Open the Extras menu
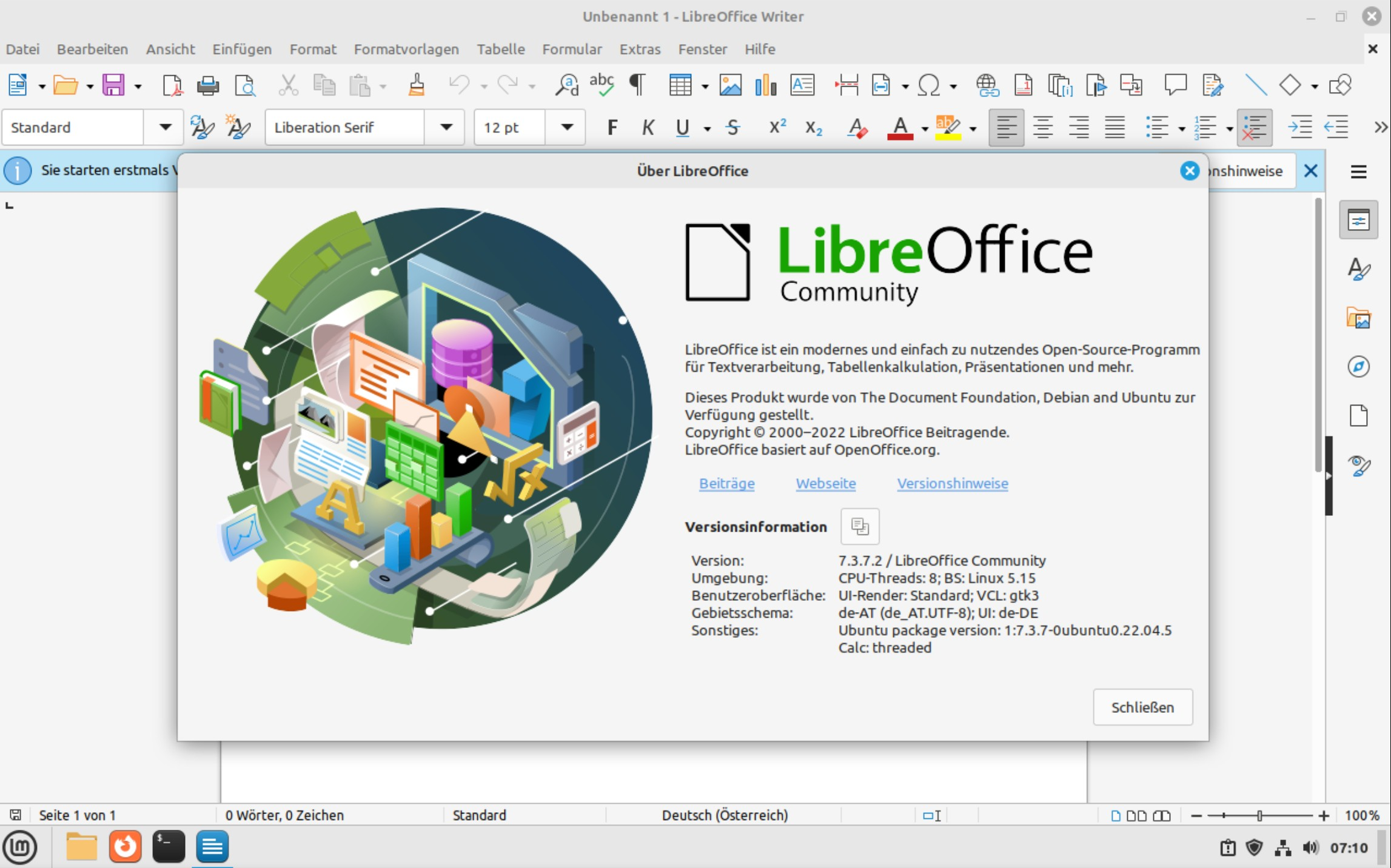The height and width of the screenshot is (868, 1391). 640,49
